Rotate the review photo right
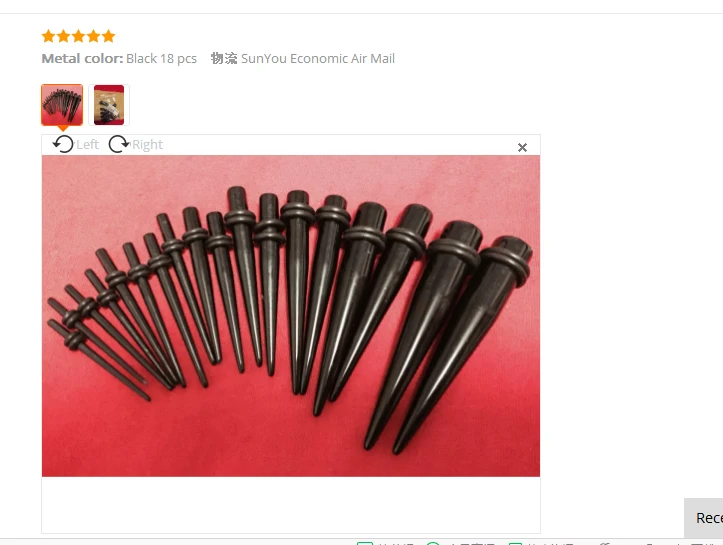Screen dimensions: 723x545 pos(119,144)
